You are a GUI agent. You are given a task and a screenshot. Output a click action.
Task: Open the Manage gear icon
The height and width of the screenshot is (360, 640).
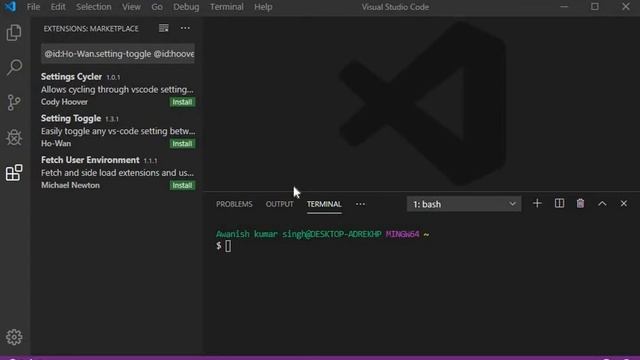click(14, 337)
